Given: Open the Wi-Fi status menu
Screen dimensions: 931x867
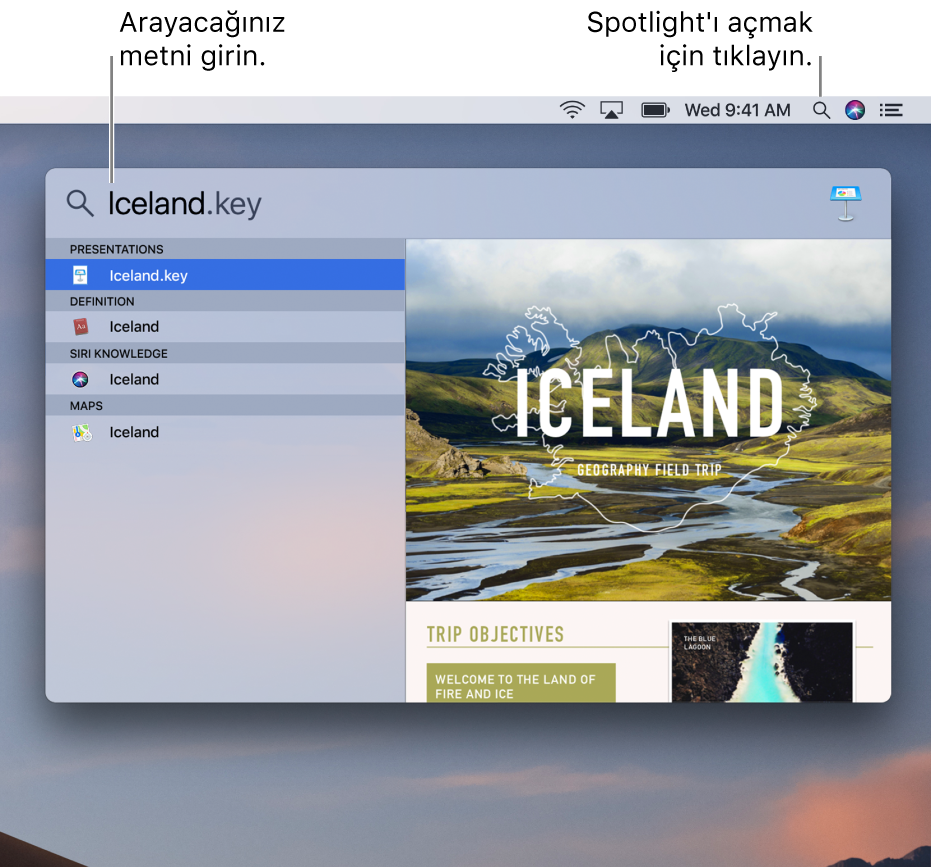Looking at the screenshot, I should coord(572,110).
